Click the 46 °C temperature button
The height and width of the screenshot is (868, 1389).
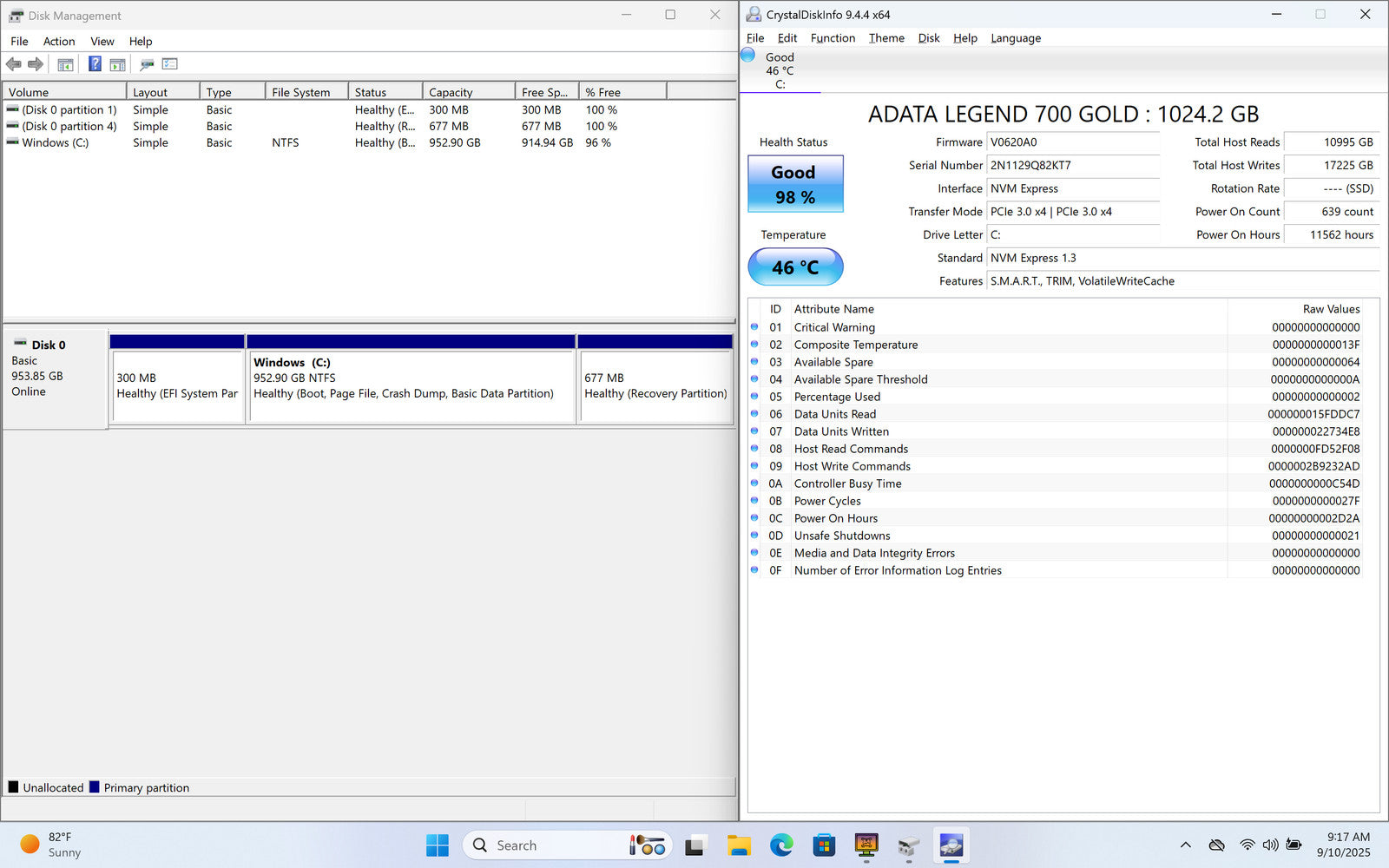pos(795,267)
